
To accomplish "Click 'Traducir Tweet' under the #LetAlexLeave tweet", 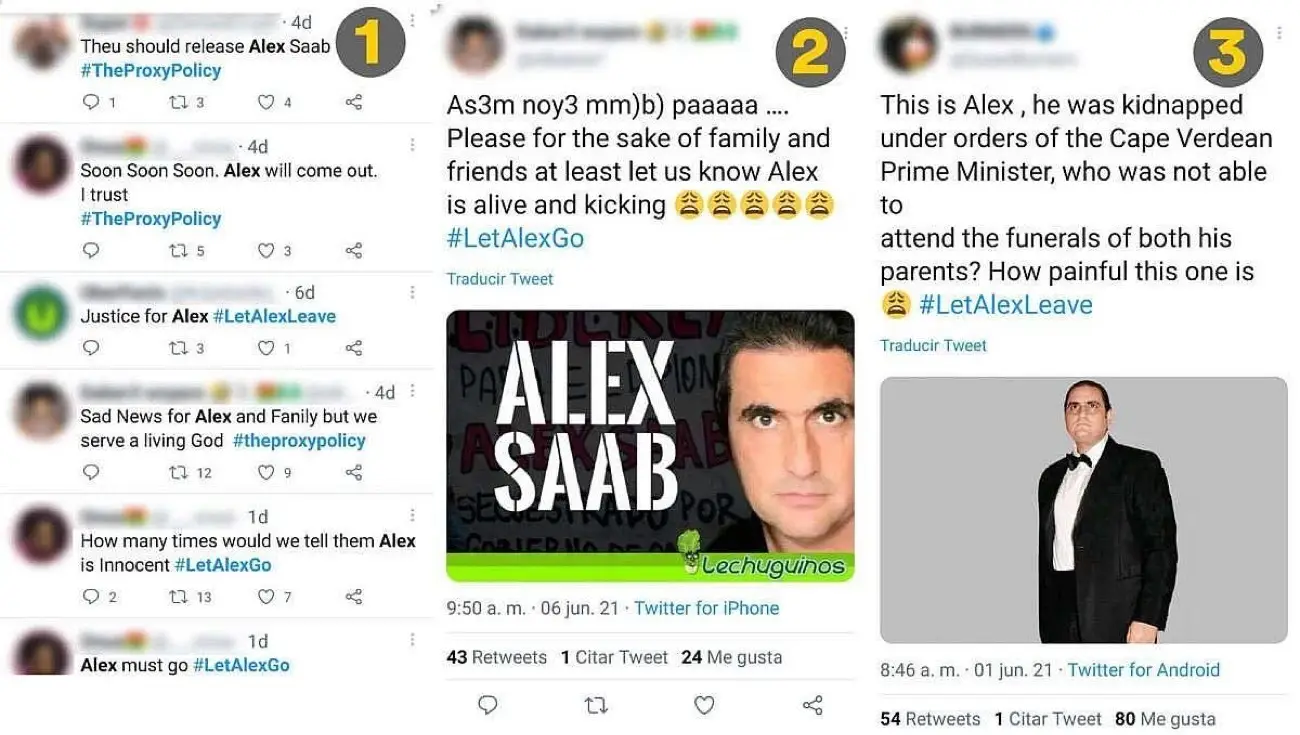I will 933,346.
